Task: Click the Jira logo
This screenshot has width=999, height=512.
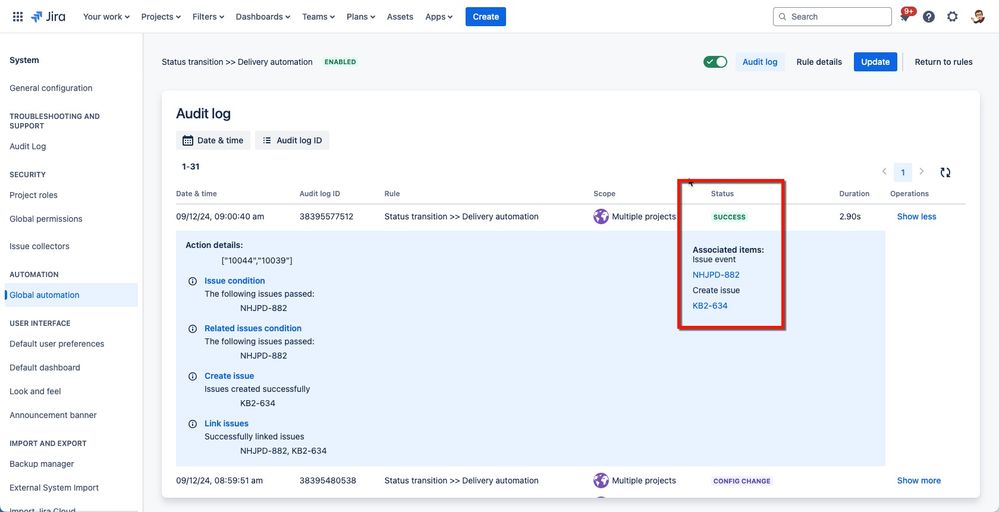Action: pyautogui.click(x=48, y=17)
